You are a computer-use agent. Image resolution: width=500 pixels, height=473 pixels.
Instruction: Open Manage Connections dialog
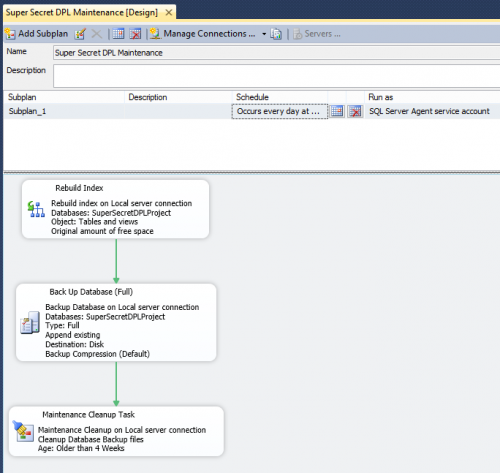coord(202,34)
